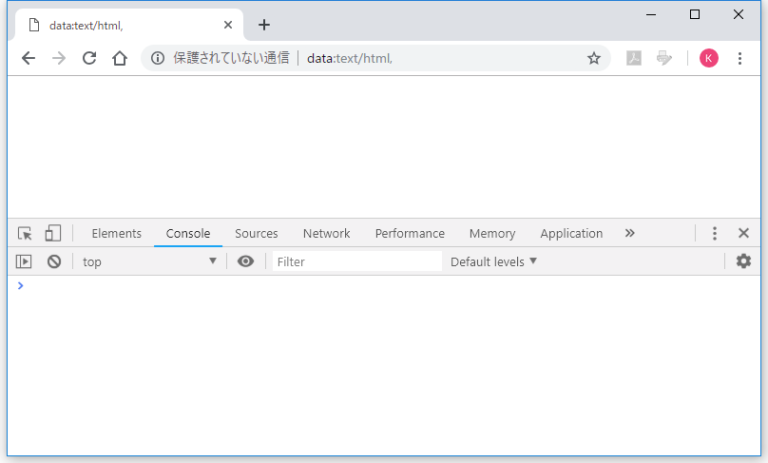Image resolution: width=768 pixels, height=463 pixels.
Task: Bookmark this page with the star icon
Action: (593, 58)
